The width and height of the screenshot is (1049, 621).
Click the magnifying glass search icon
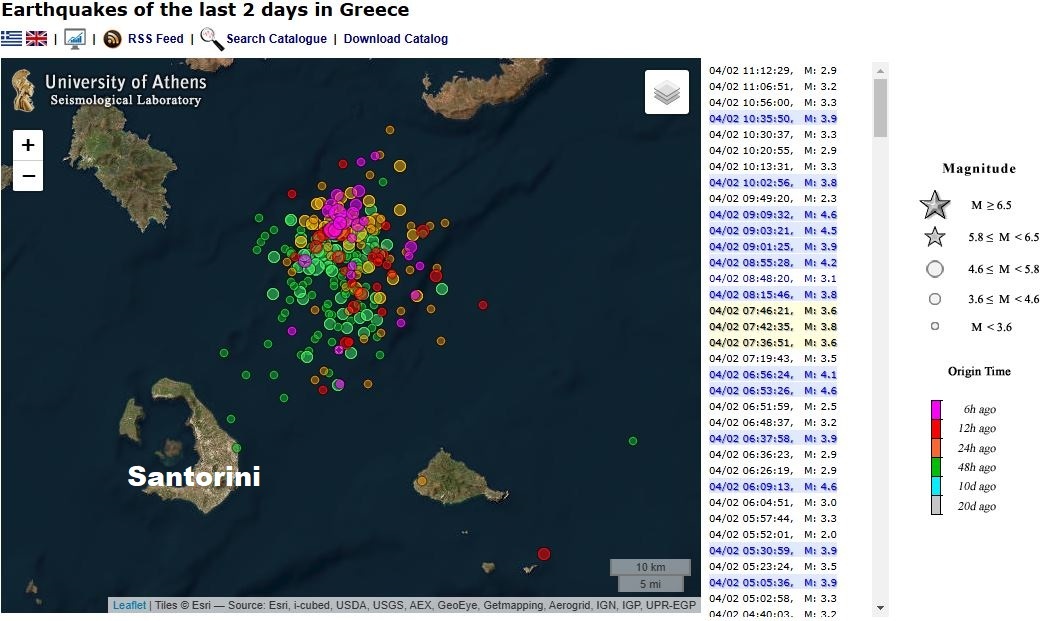click(x=211, y=39)
